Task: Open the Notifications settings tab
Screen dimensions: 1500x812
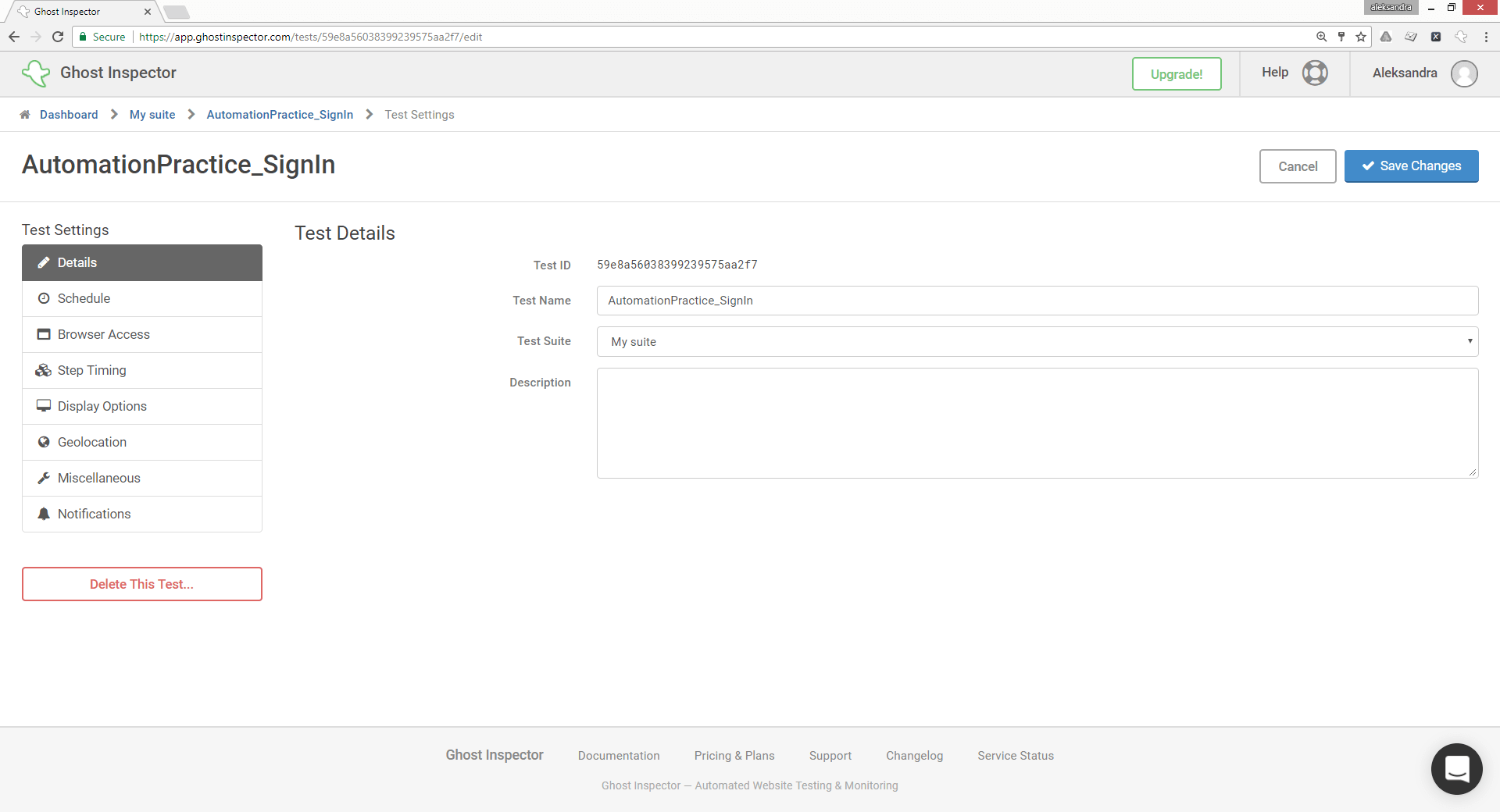Action: pos(142,514)
